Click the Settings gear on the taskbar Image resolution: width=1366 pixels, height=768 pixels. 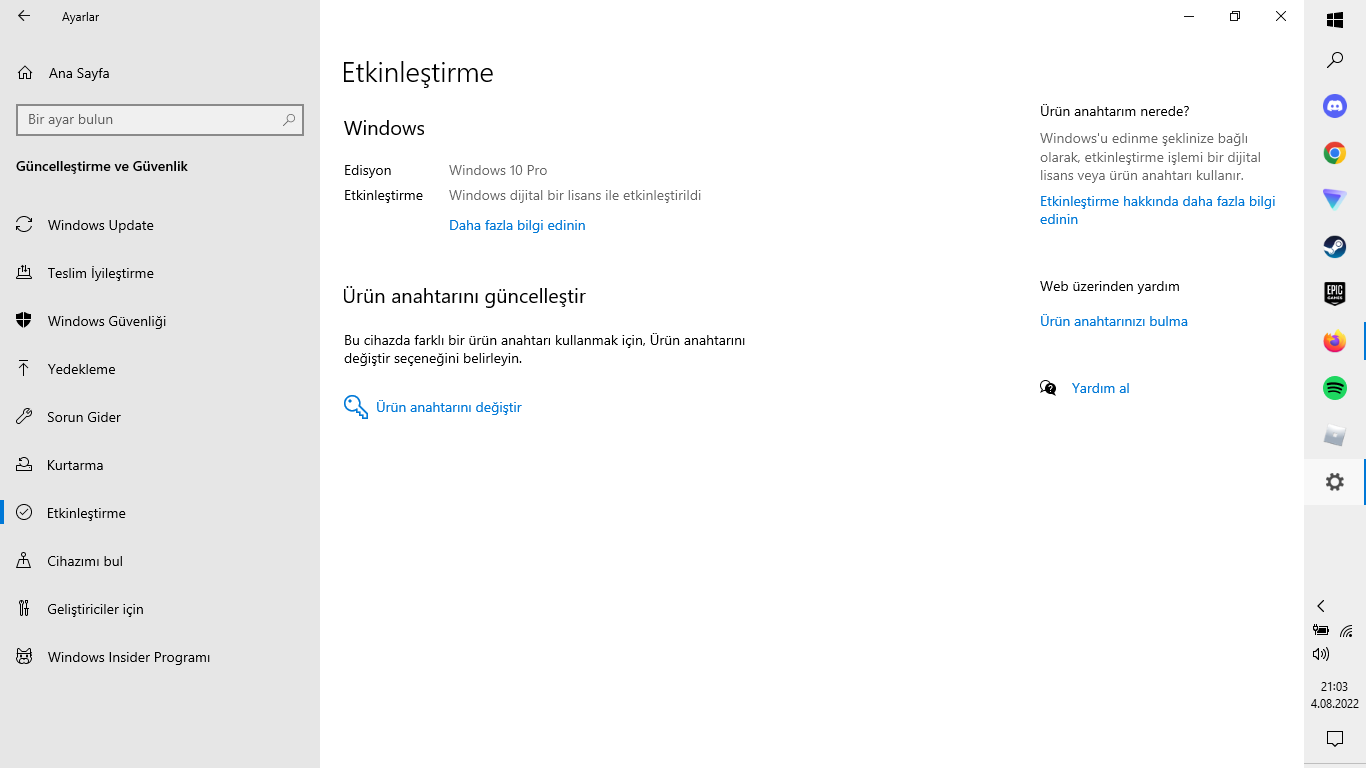click(1335, 482)
